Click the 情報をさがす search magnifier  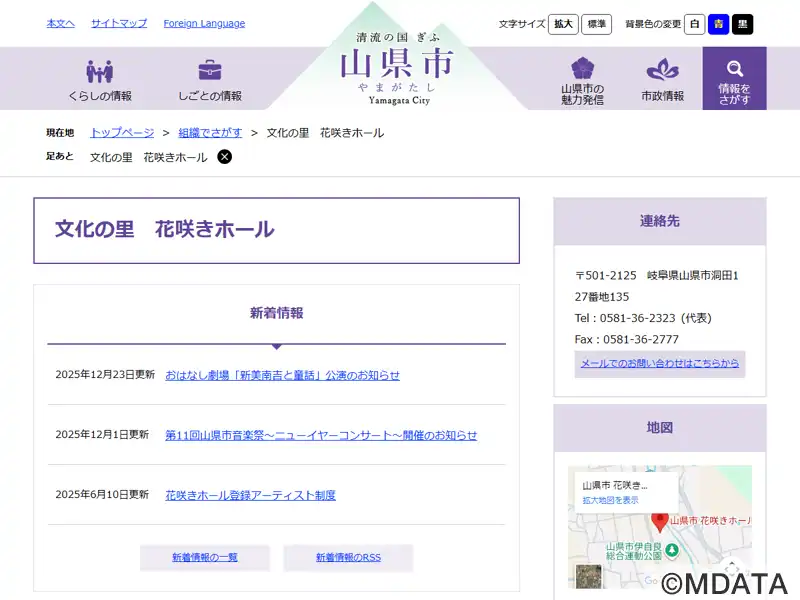(735, 69)
